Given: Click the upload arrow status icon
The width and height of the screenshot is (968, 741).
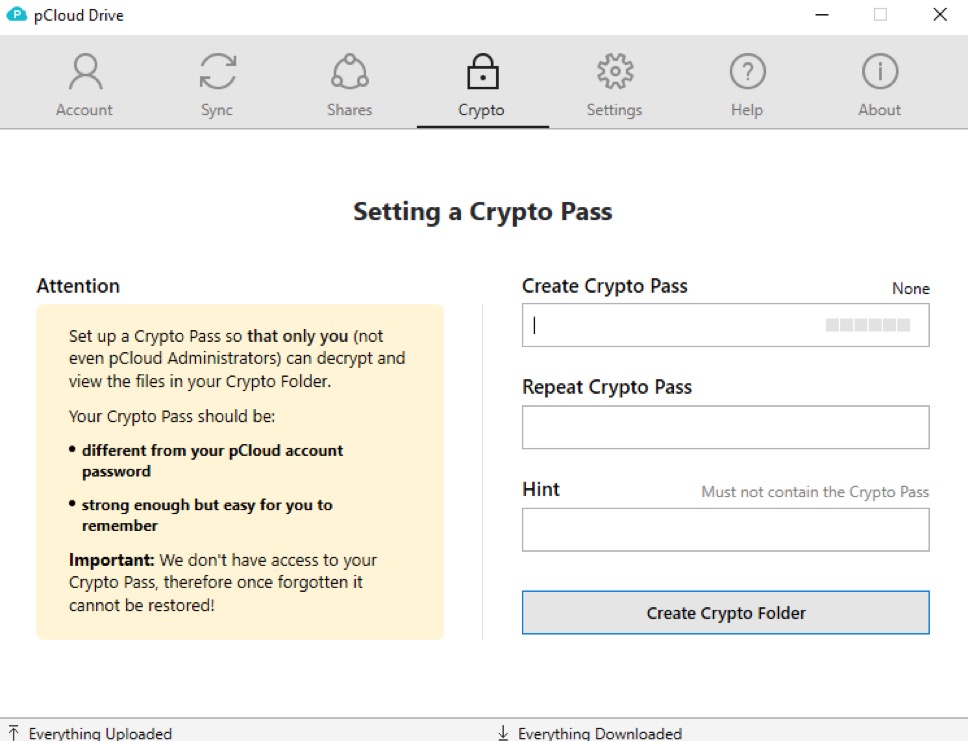Looking at the screenshot, I should pyautogui.click(x=14, y=733).
